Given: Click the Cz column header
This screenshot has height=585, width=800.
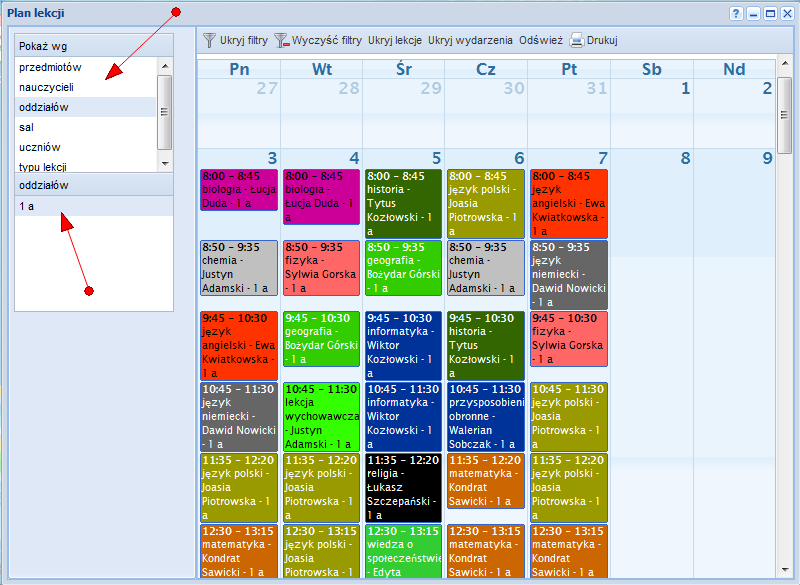Looking at the screenshot, I should pos(486,69).
